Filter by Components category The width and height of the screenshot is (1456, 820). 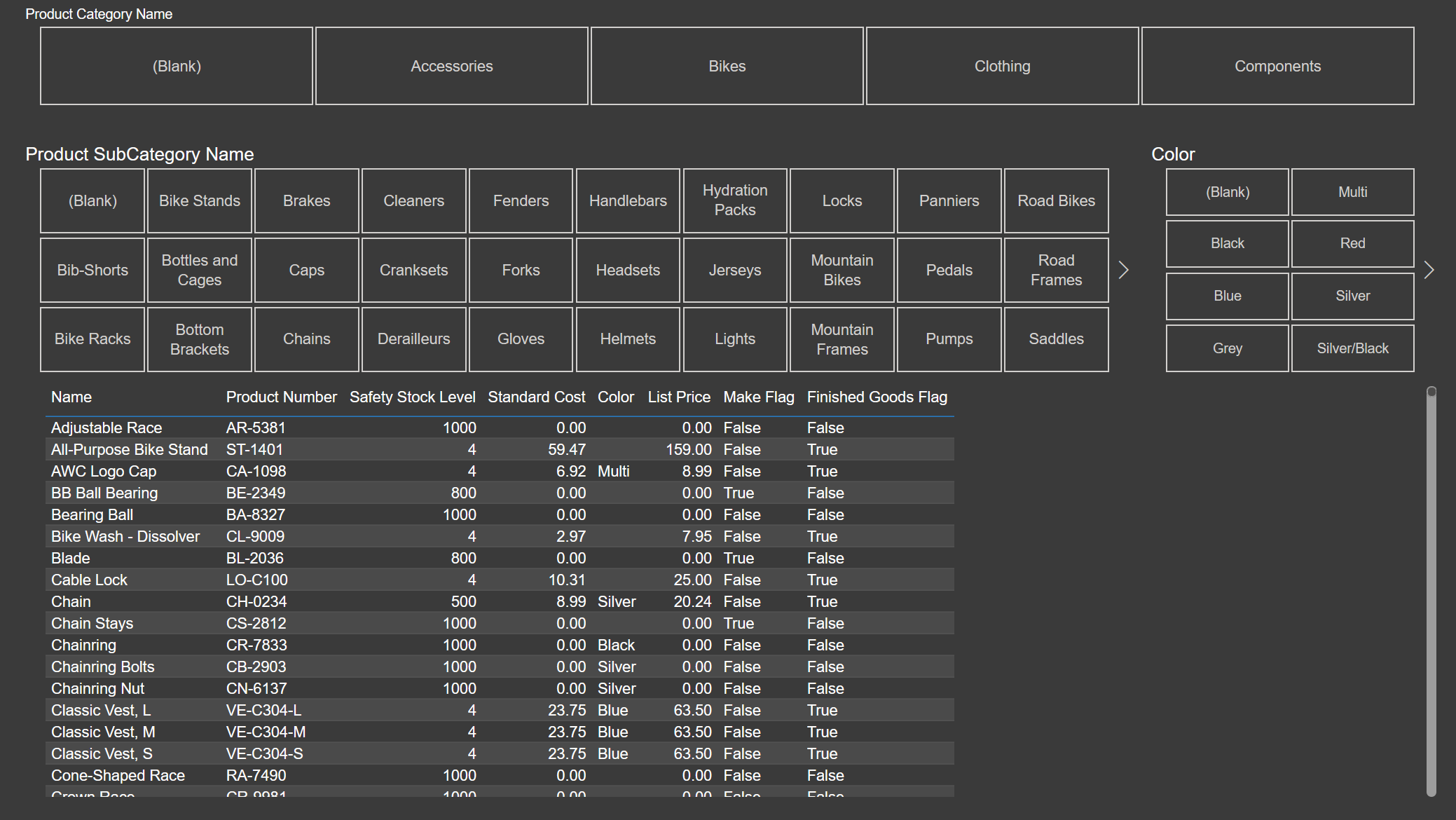coord(1278,66)
